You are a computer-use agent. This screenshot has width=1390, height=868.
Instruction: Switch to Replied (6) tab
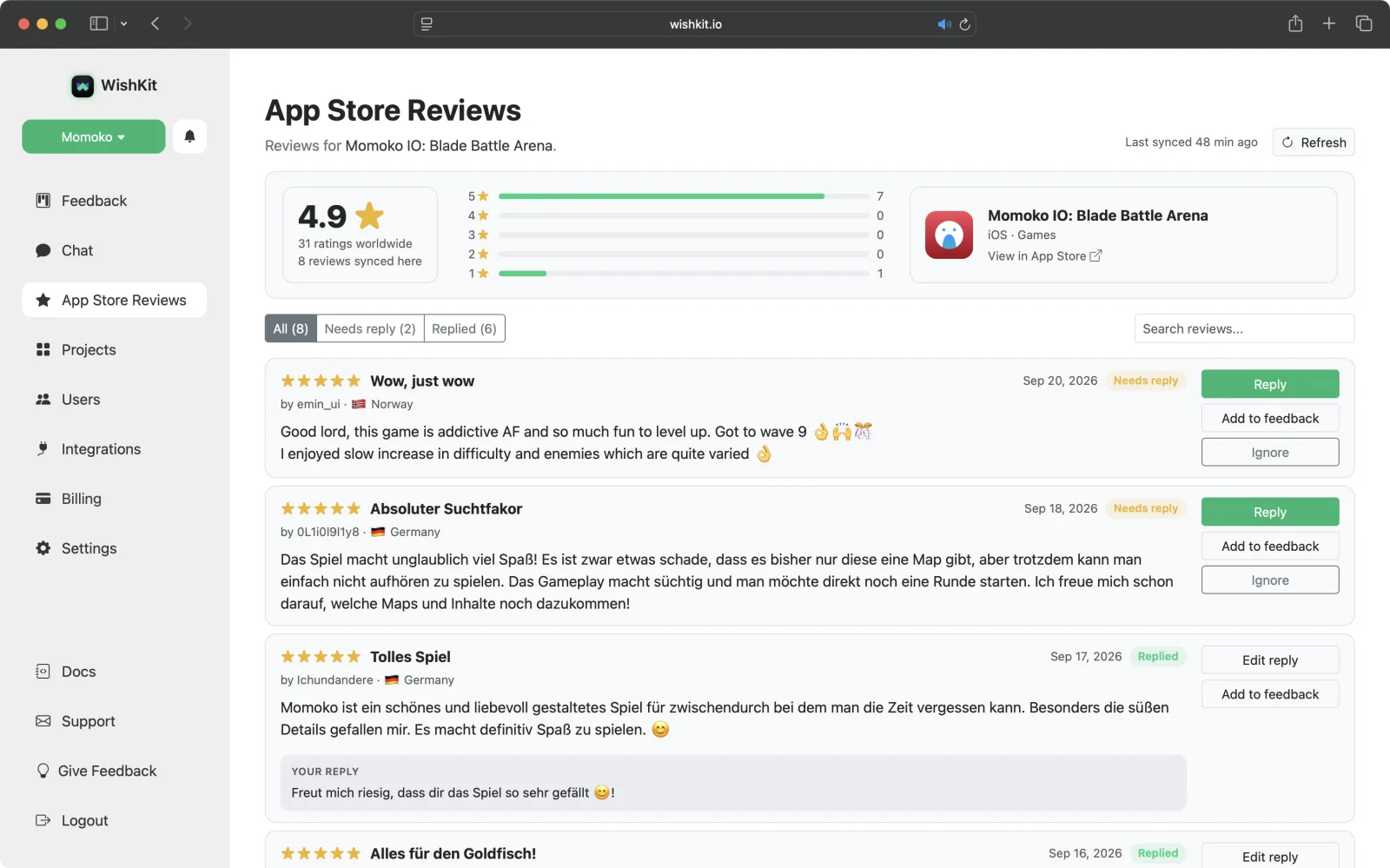click(x=464, y=328)
